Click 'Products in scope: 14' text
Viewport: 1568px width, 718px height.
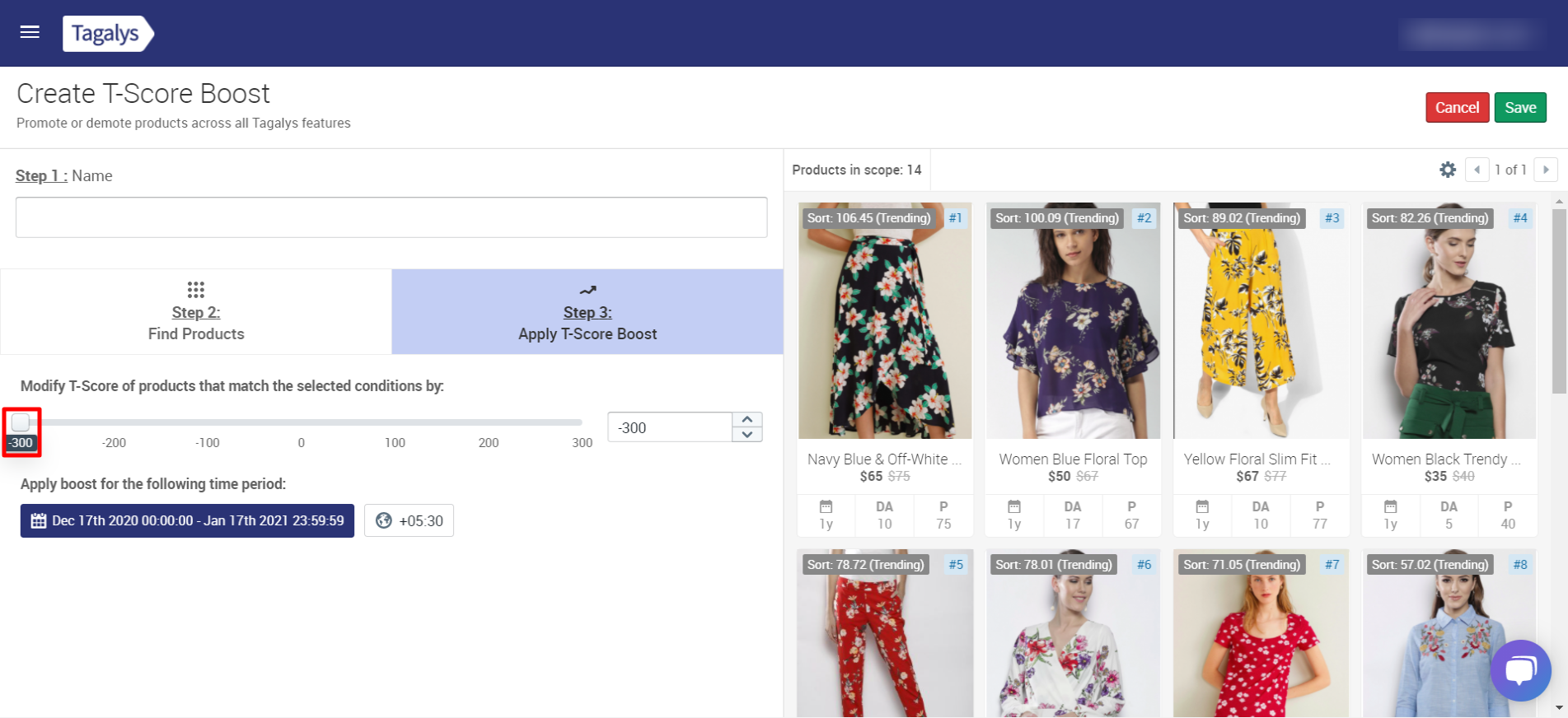tap(857, 170)
